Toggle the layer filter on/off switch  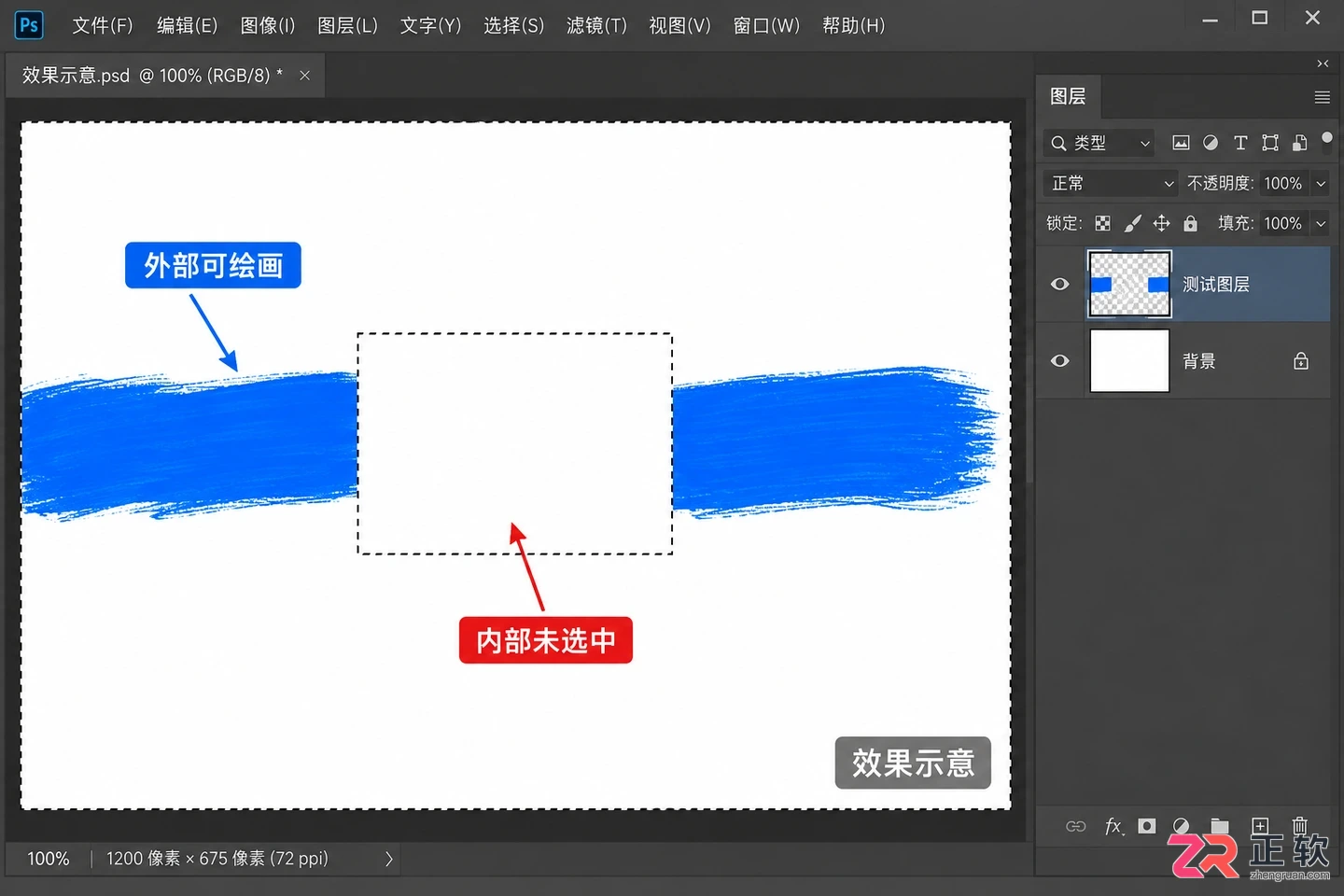pos(1327,139)
